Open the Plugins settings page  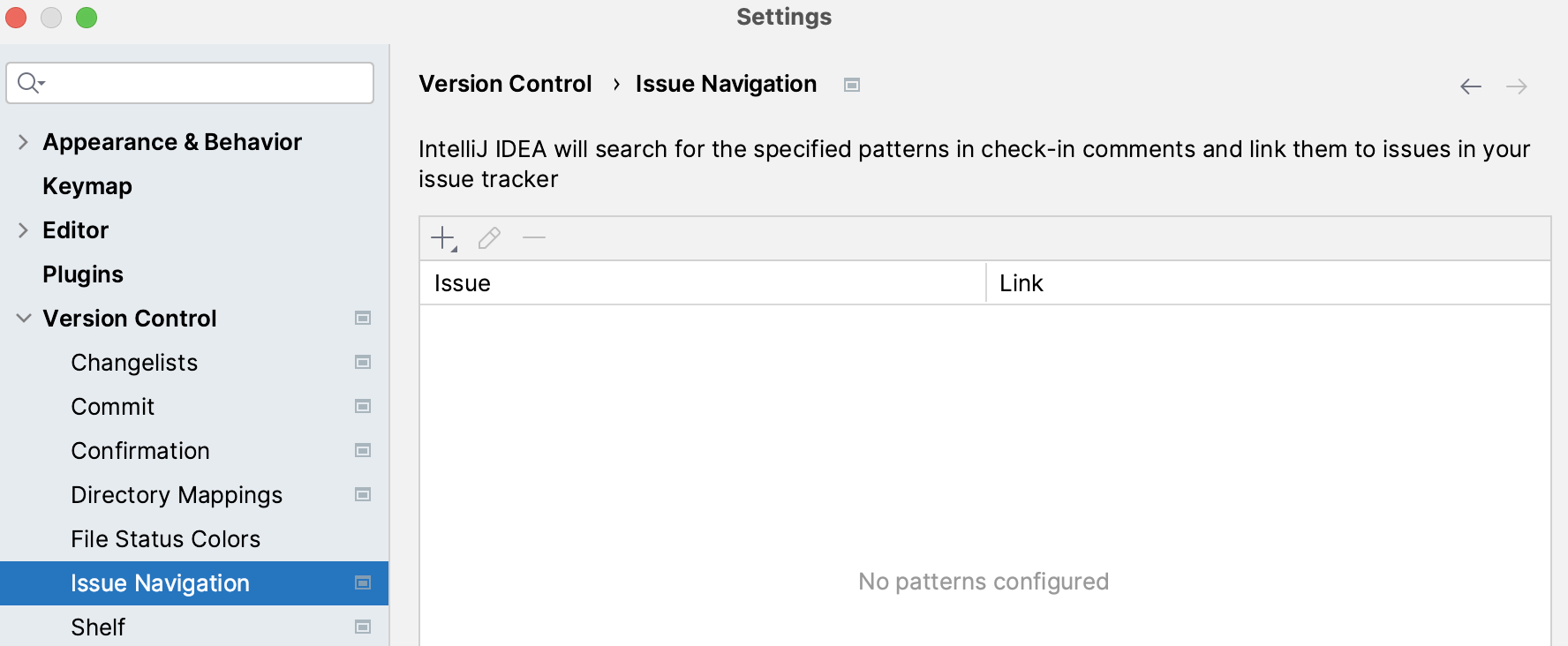83,274
